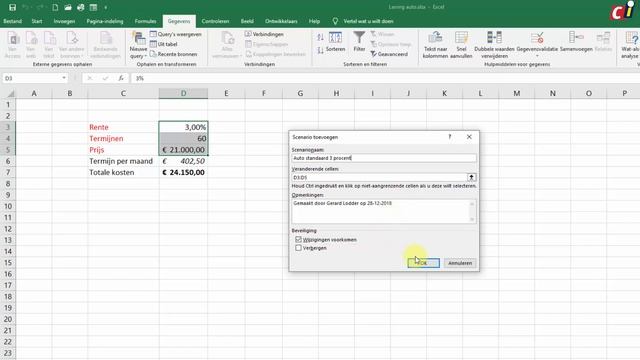Click the formula bar showing 3%
The image size is (640, 360).
pyautogui.click(x=384, y=78)
